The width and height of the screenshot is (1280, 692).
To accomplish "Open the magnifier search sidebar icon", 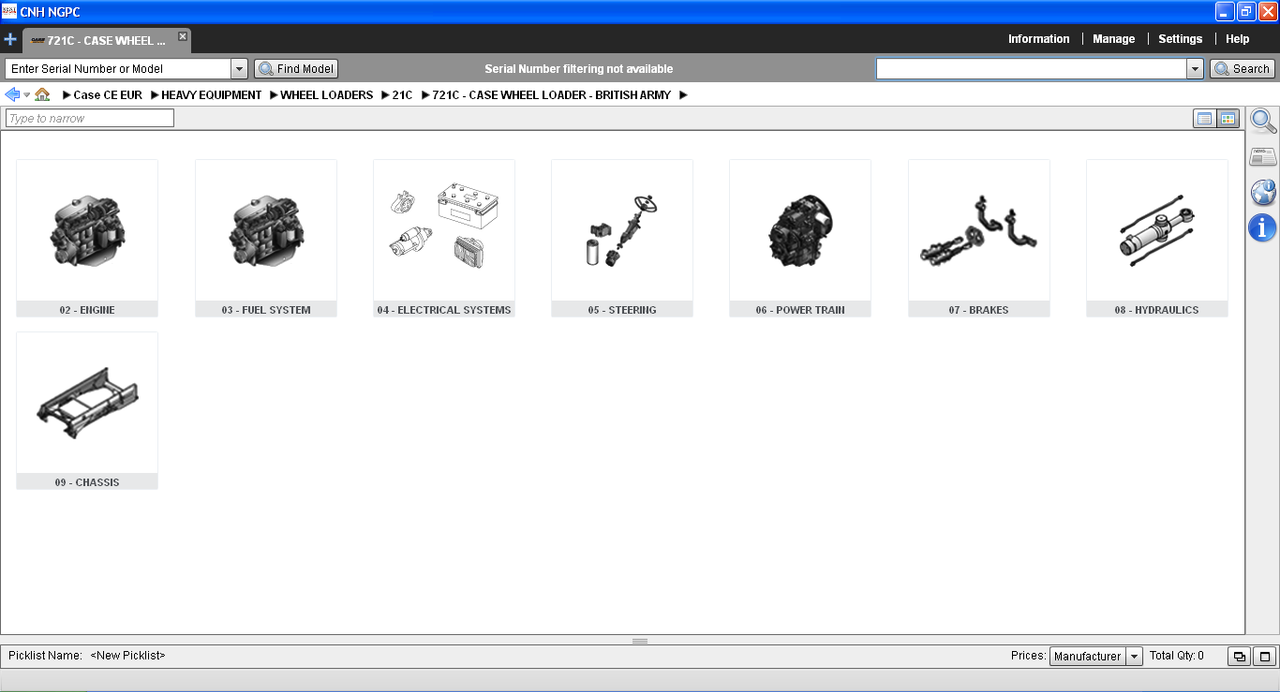I will pos(1263,121).
